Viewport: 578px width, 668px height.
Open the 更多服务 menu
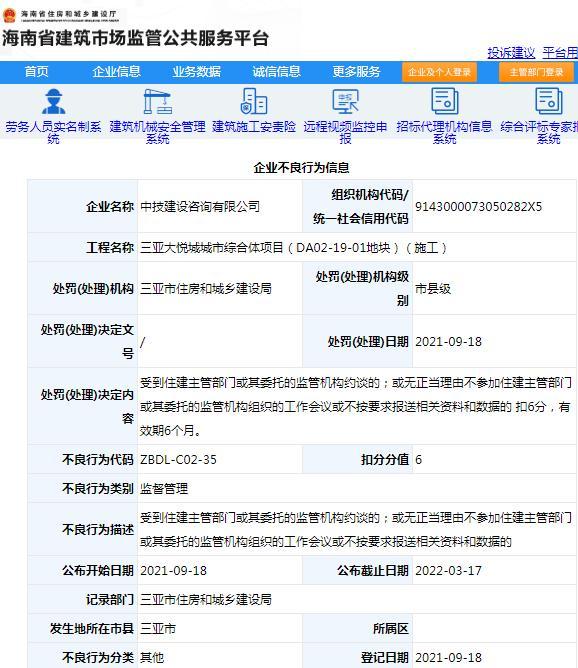tap(357, 72)
